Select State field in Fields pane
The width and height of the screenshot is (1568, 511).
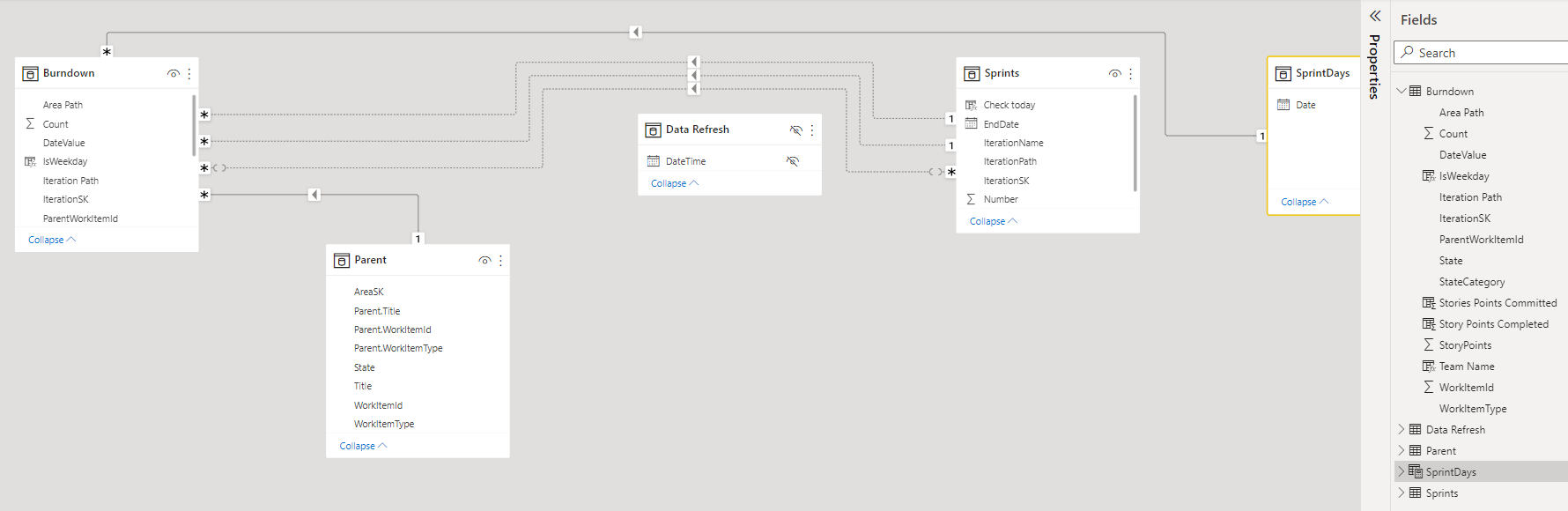(1451, 261)
